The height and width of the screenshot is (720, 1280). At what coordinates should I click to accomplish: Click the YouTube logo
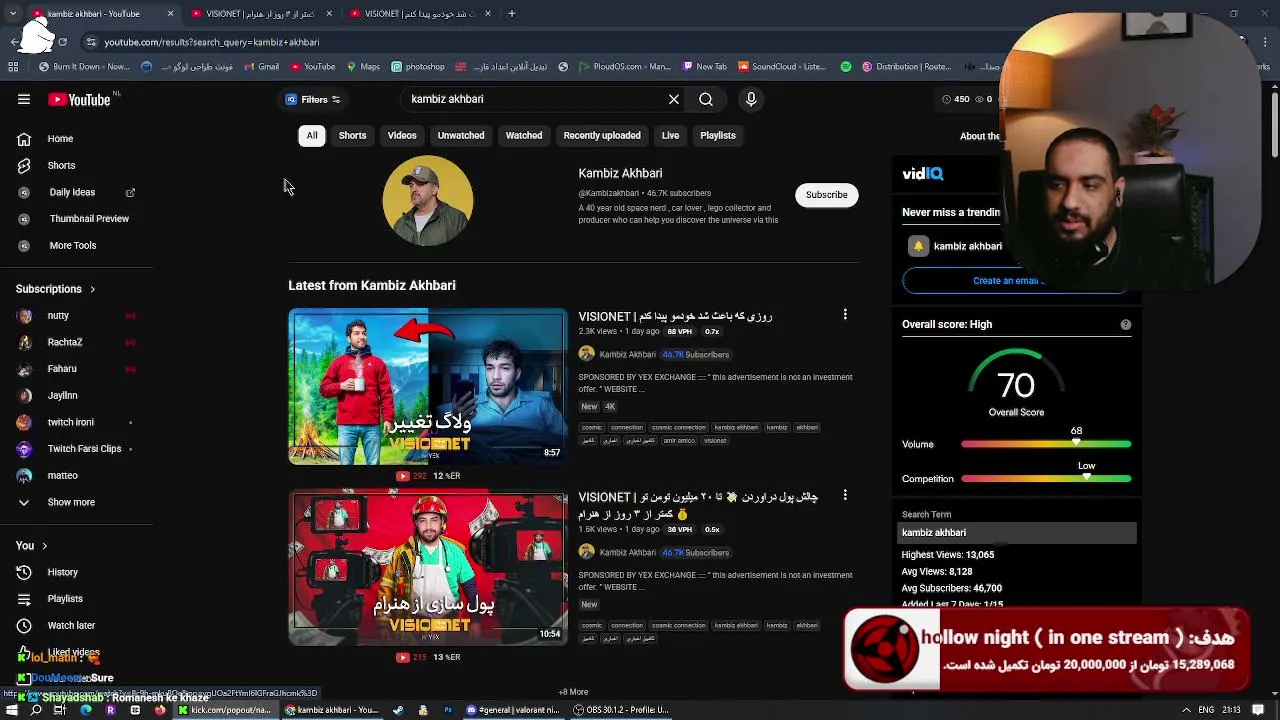tap(79, 99)
